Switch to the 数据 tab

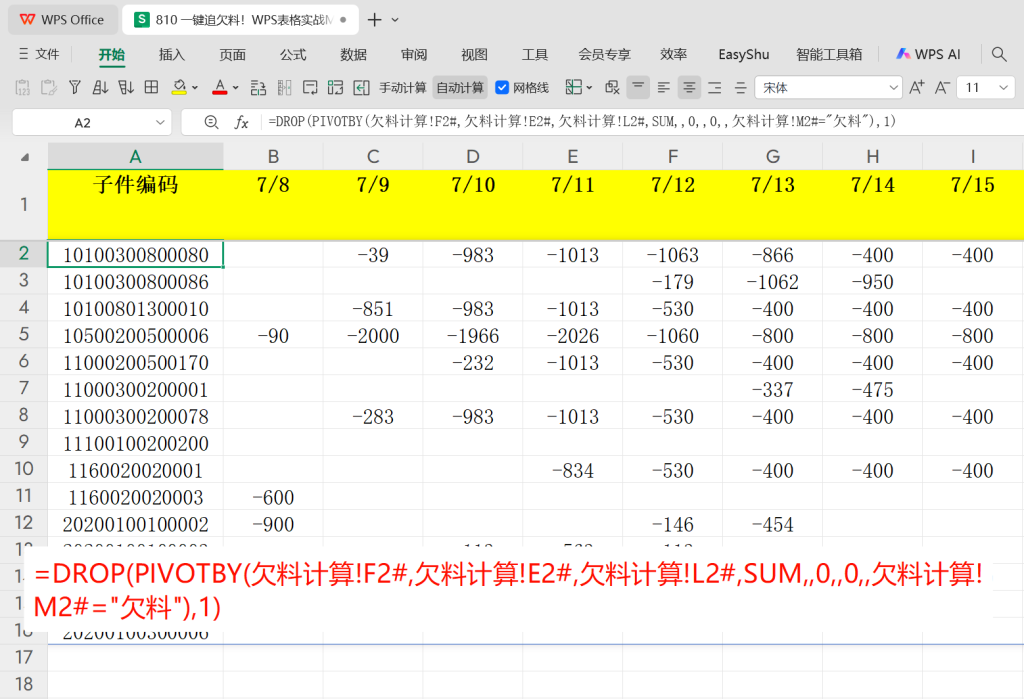(x=353, y=55)
